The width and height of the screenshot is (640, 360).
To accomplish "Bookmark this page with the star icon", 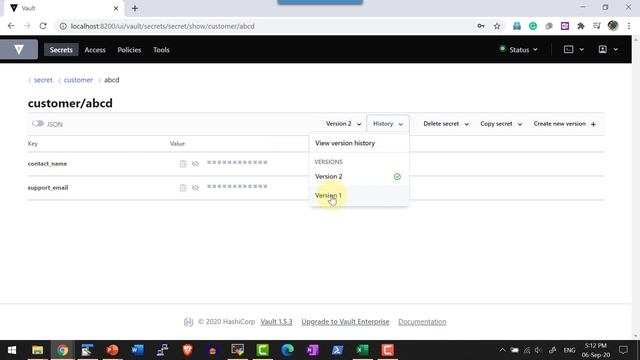I will [497, 26].
